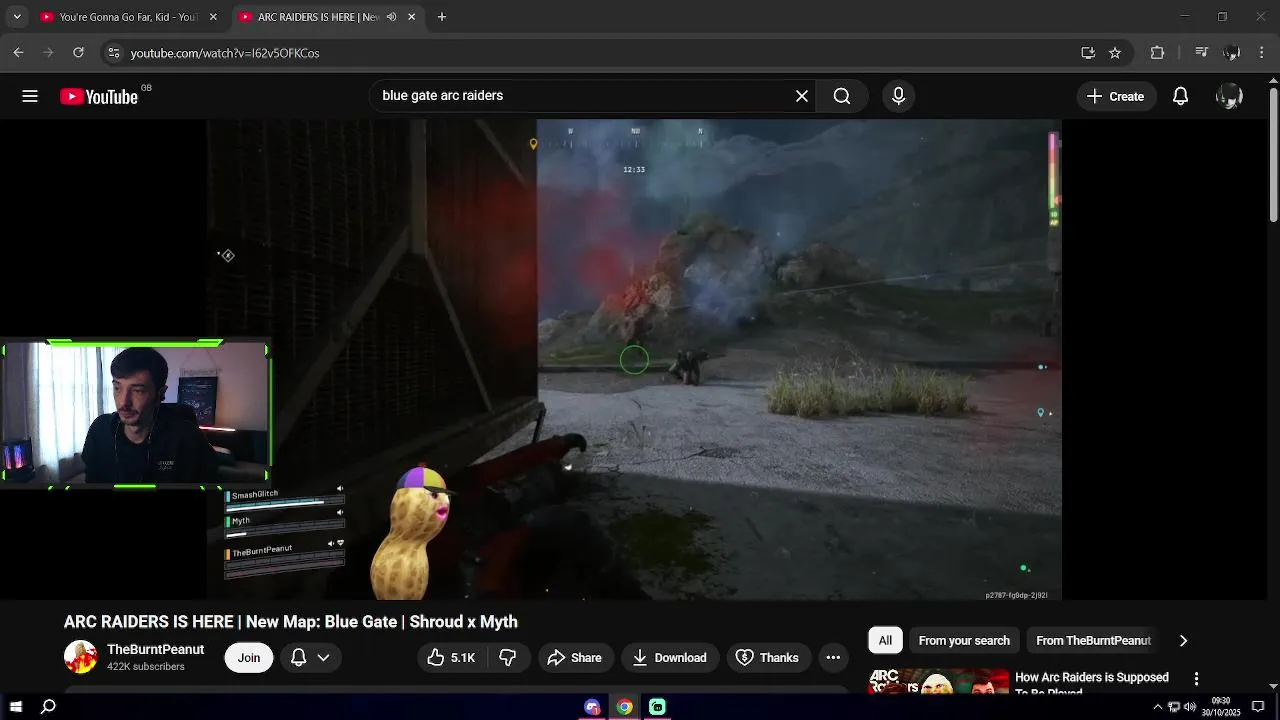Select the From TheBurntPeanut chip
The height and width of the screenshot is (720, 1280).
[1093, 641]
